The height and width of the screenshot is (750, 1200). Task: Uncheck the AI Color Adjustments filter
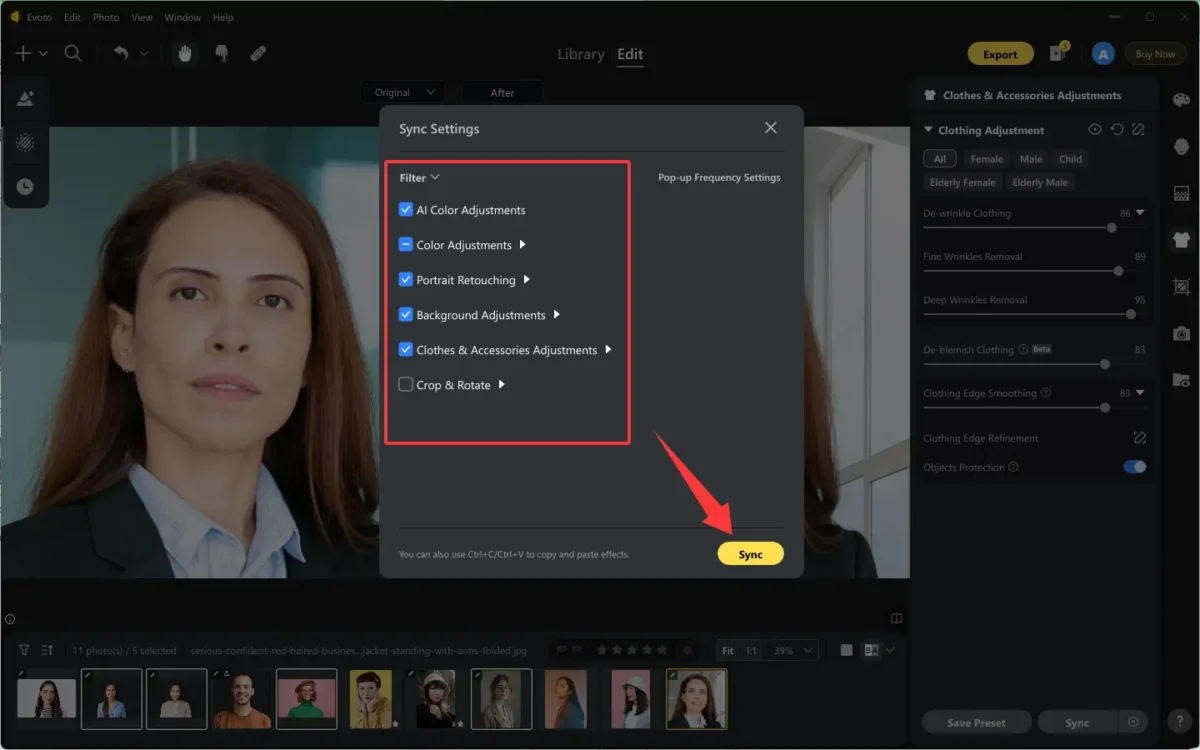click(x=405, y=210)
